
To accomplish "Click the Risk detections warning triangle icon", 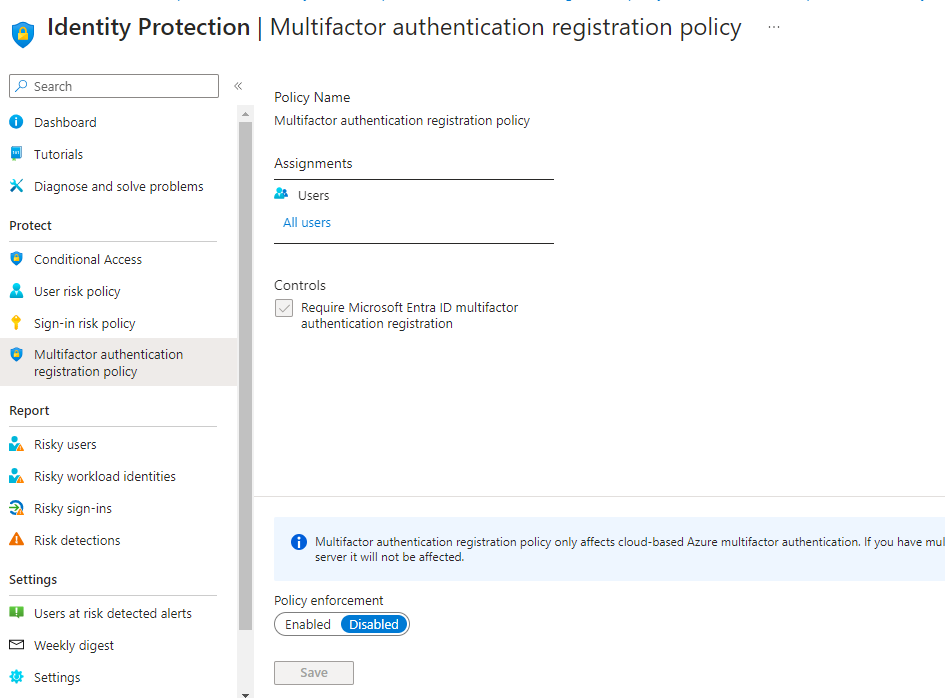I will (16, 539).
